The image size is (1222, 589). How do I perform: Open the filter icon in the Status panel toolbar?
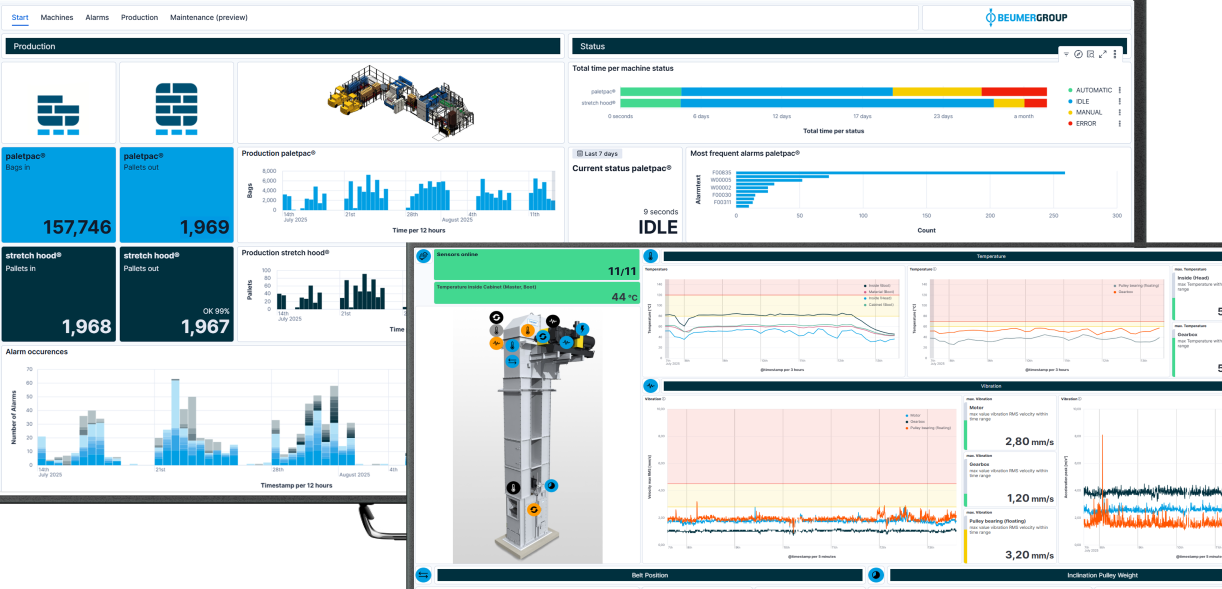tap(1066, 54)
